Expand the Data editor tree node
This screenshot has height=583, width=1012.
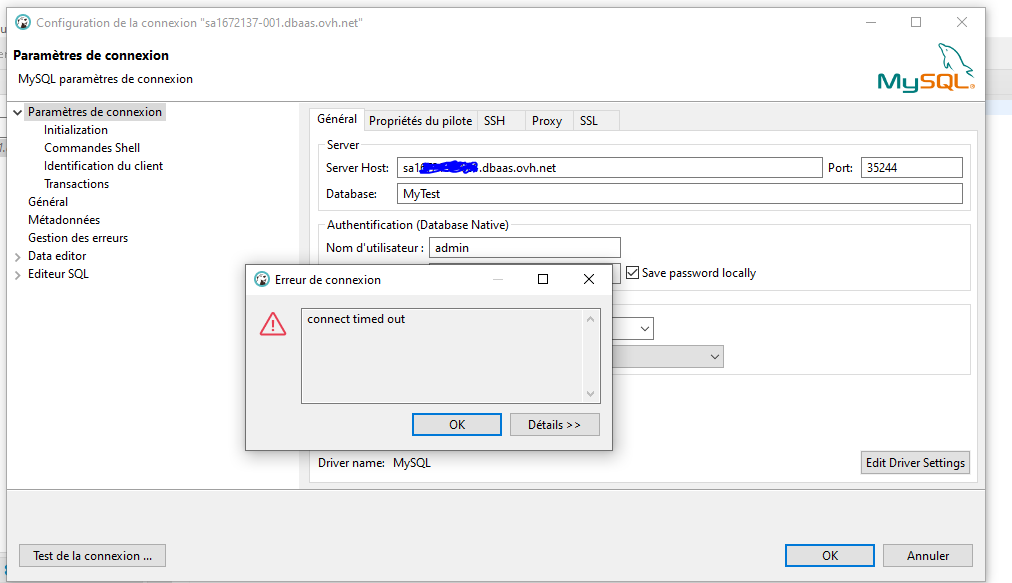click(x=17, y=257)
